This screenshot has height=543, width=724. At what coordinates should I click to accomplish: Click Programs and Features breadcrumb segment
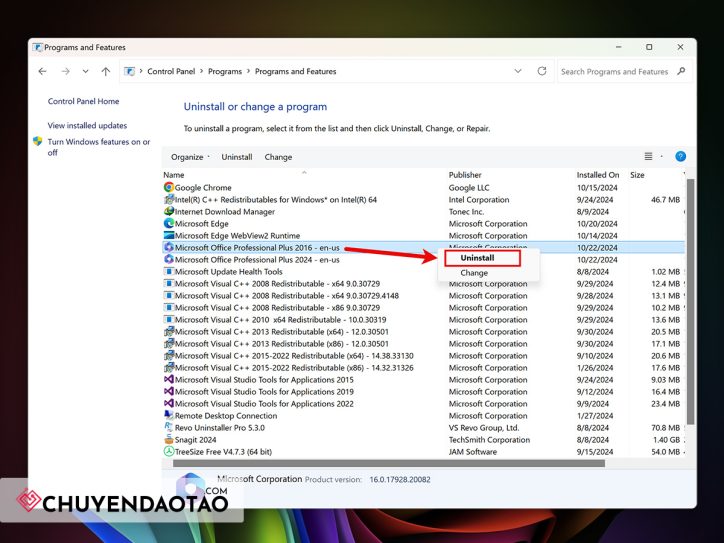point(296,71)
